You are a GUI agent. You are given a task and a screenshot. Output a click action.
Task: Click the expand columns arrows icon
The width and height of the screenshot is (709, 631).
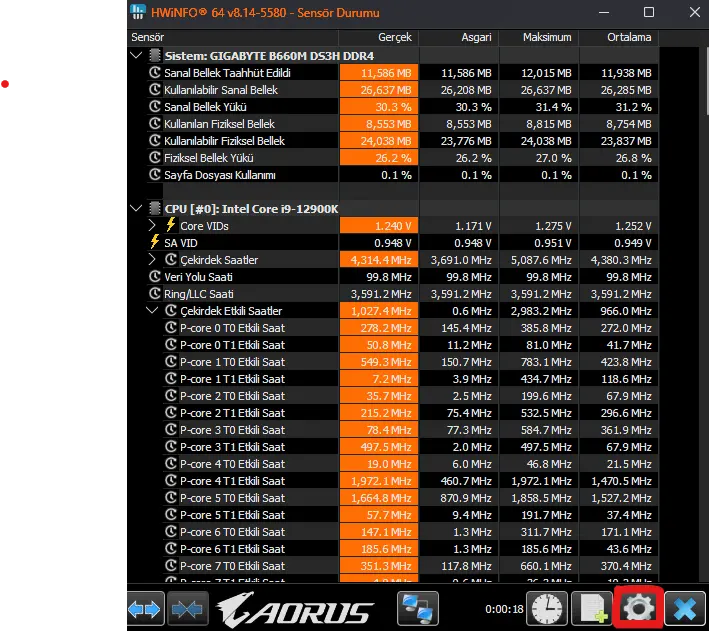(146, 608)
